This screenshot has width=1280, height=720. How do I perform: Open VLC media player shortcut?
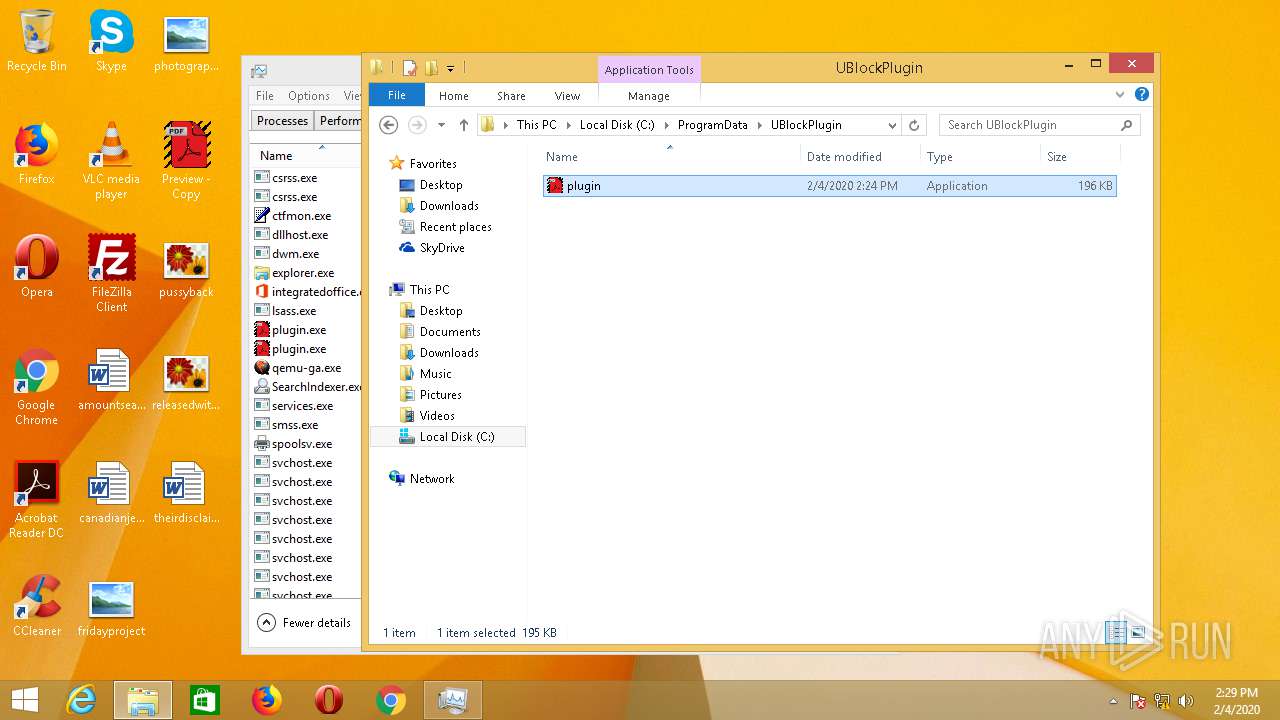[111, 160]
